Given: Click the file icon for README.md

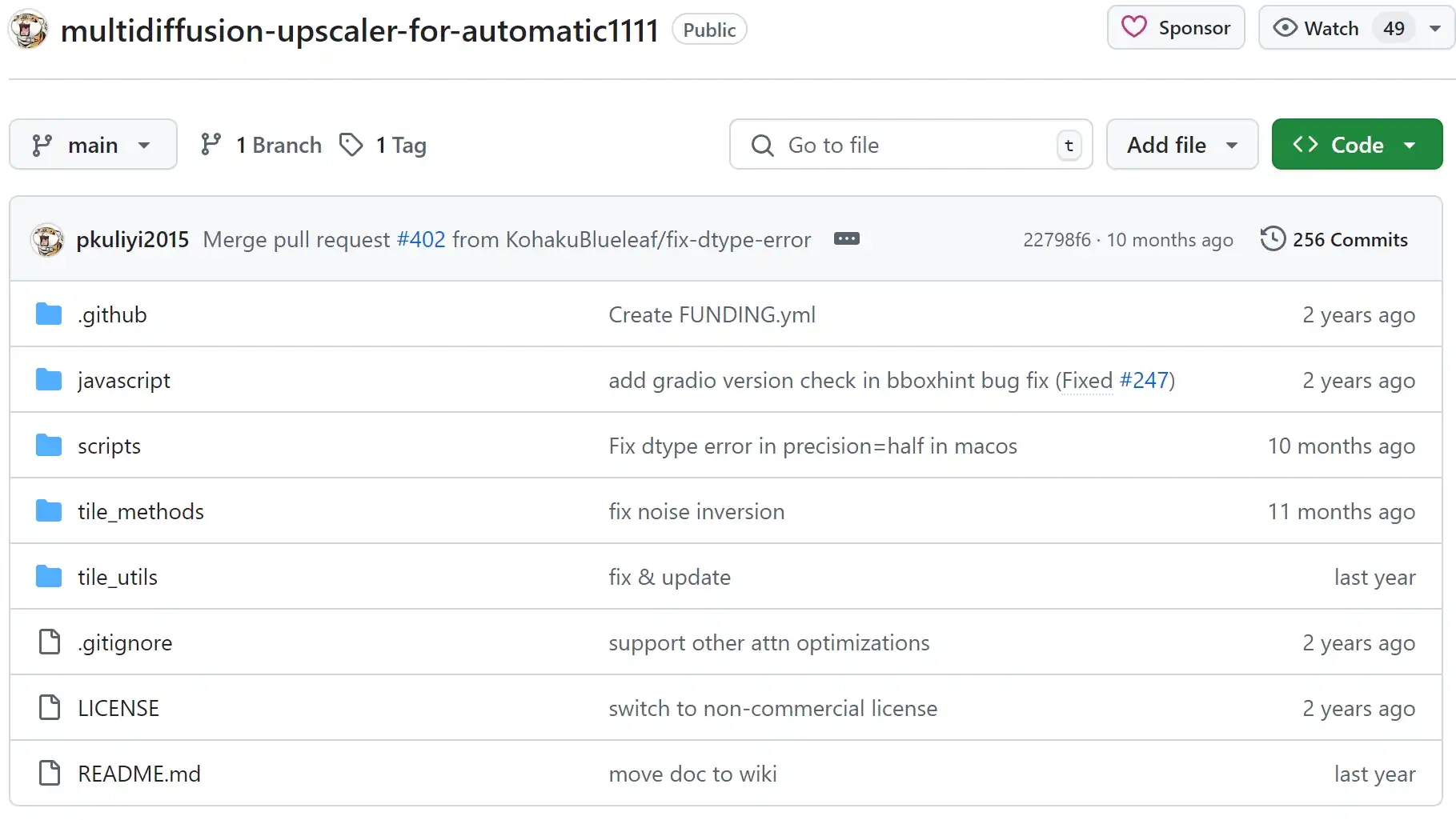Looking at the screenshot, I should [50, 773].
